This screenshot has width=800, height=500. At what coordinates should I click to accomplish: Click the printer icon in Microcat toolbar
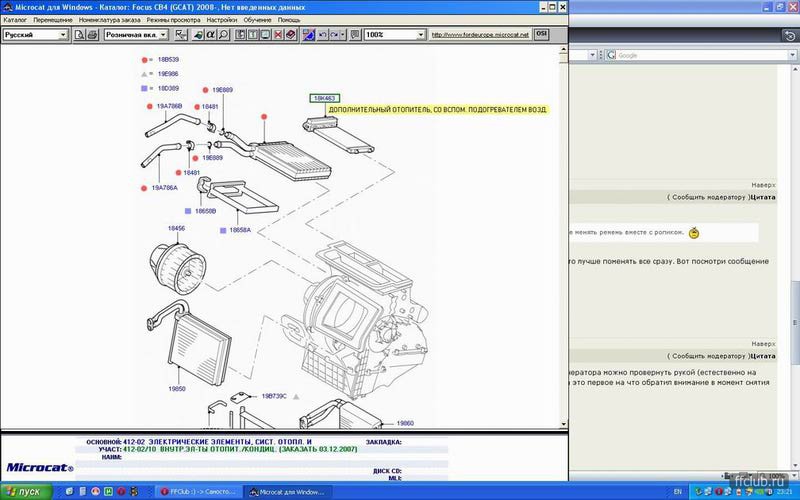pos(92,35)
